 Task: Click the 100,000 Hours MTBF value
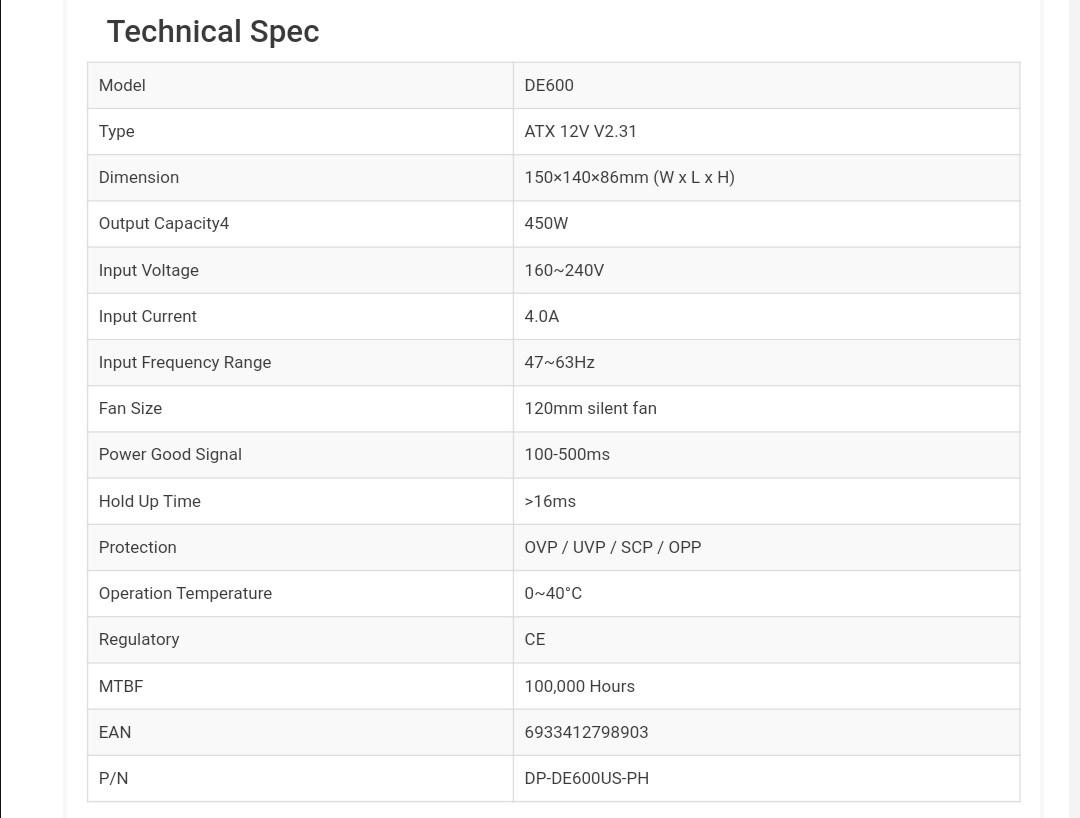coord(579,686)
